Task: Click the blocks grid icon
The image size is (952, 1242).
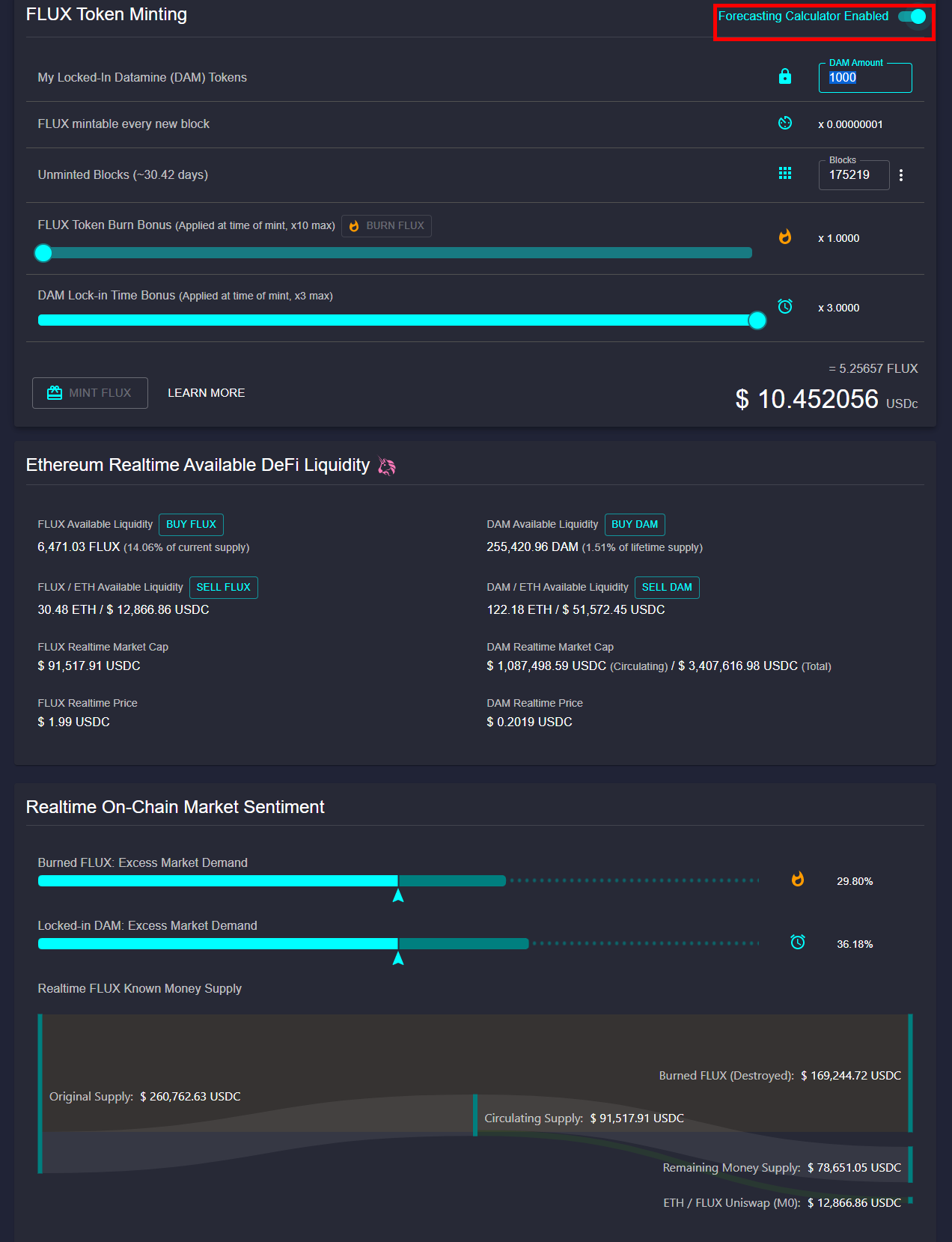Action: [x=785, y=174]
